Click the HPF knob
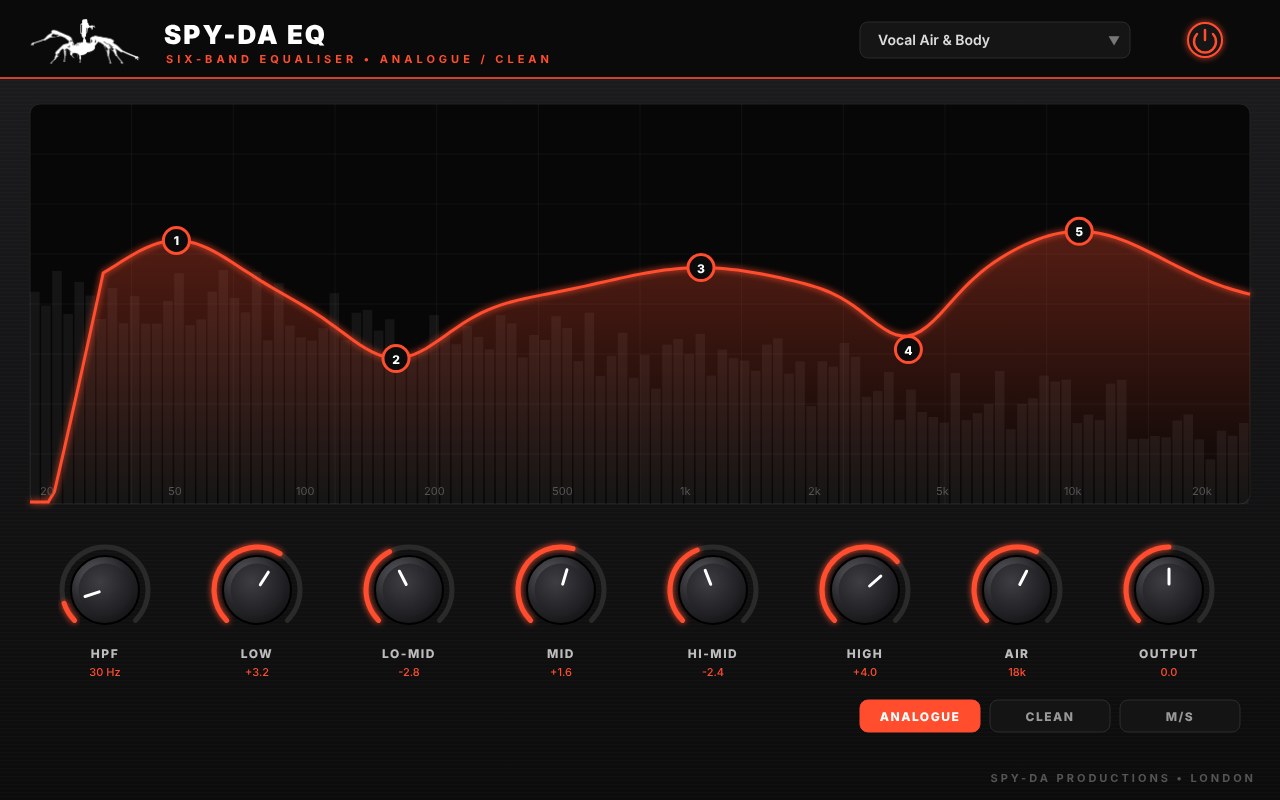The height and width of the screenshot is (800, 1280). click(x=105, y=590)
